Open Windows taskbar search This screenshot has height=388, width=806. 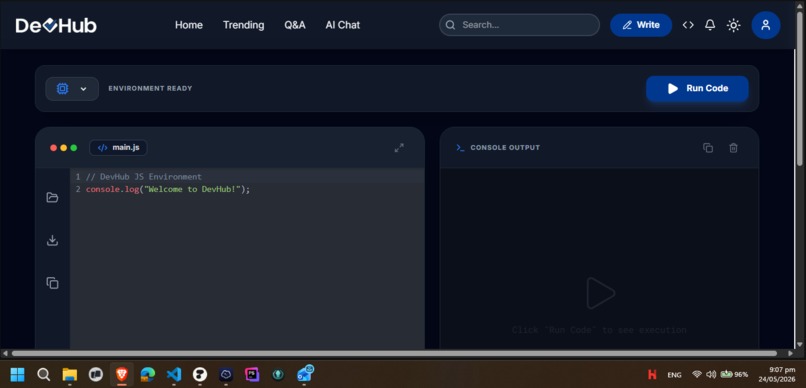pos(44,375)
